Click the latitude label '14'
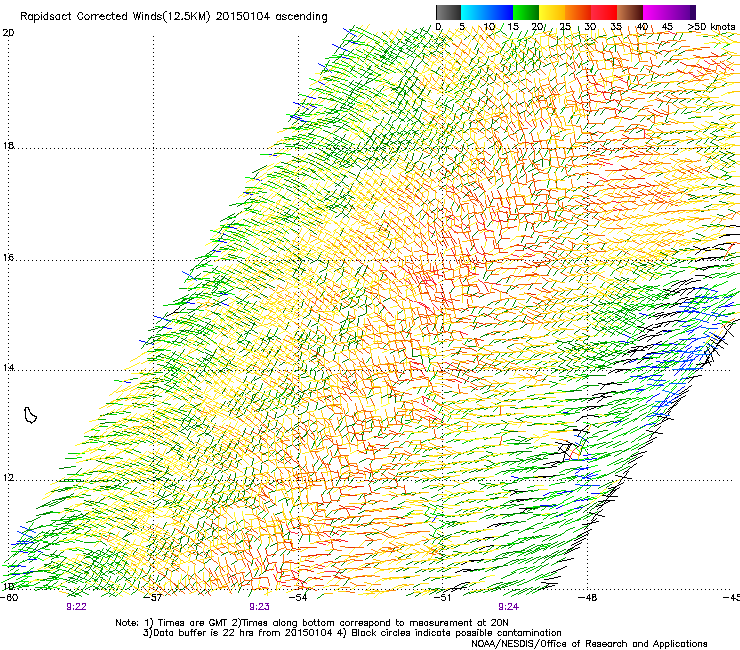 pos(8,367)
